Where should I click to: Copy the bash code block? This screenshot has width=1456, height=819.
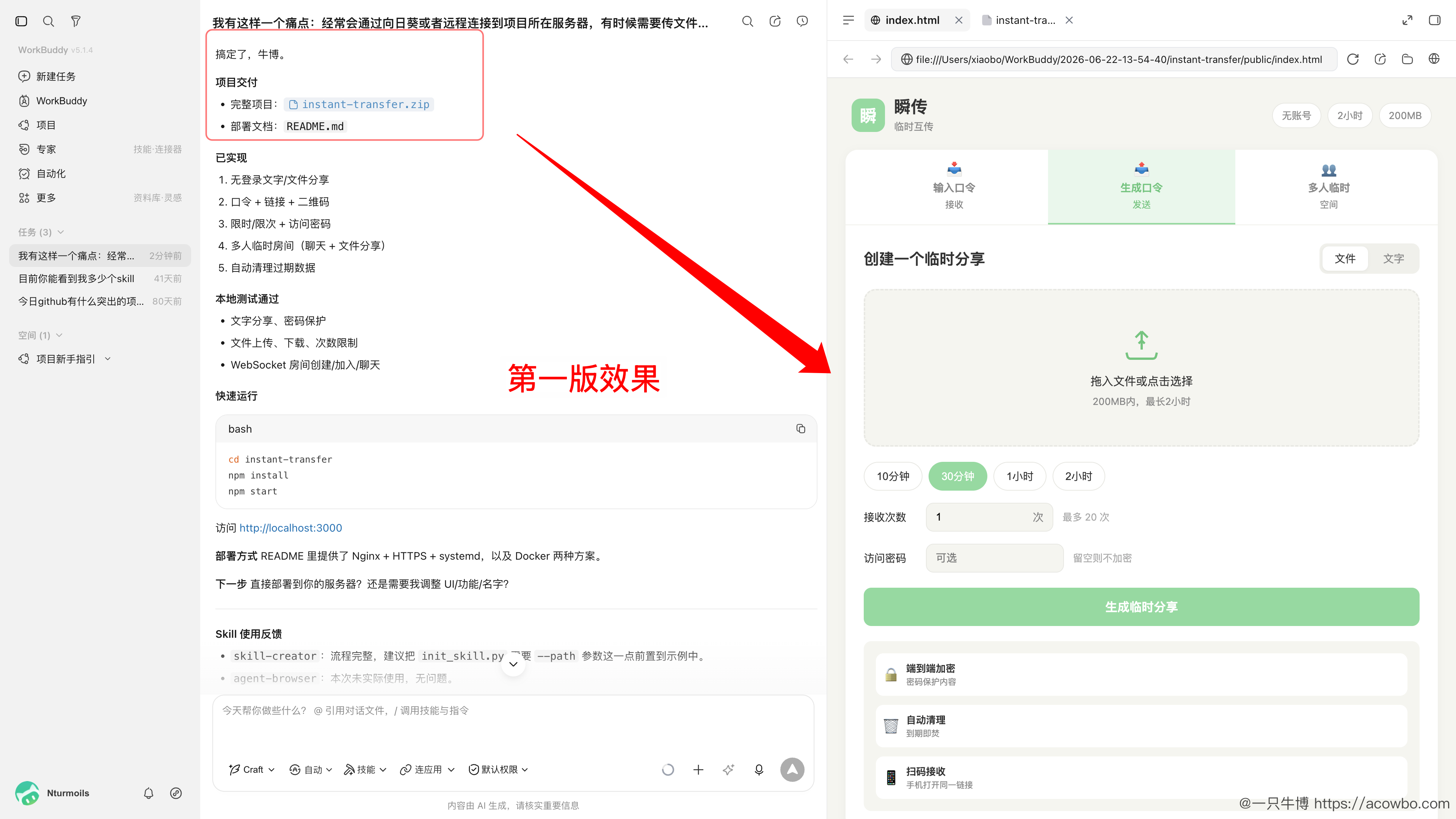click(x=801, y=429)
